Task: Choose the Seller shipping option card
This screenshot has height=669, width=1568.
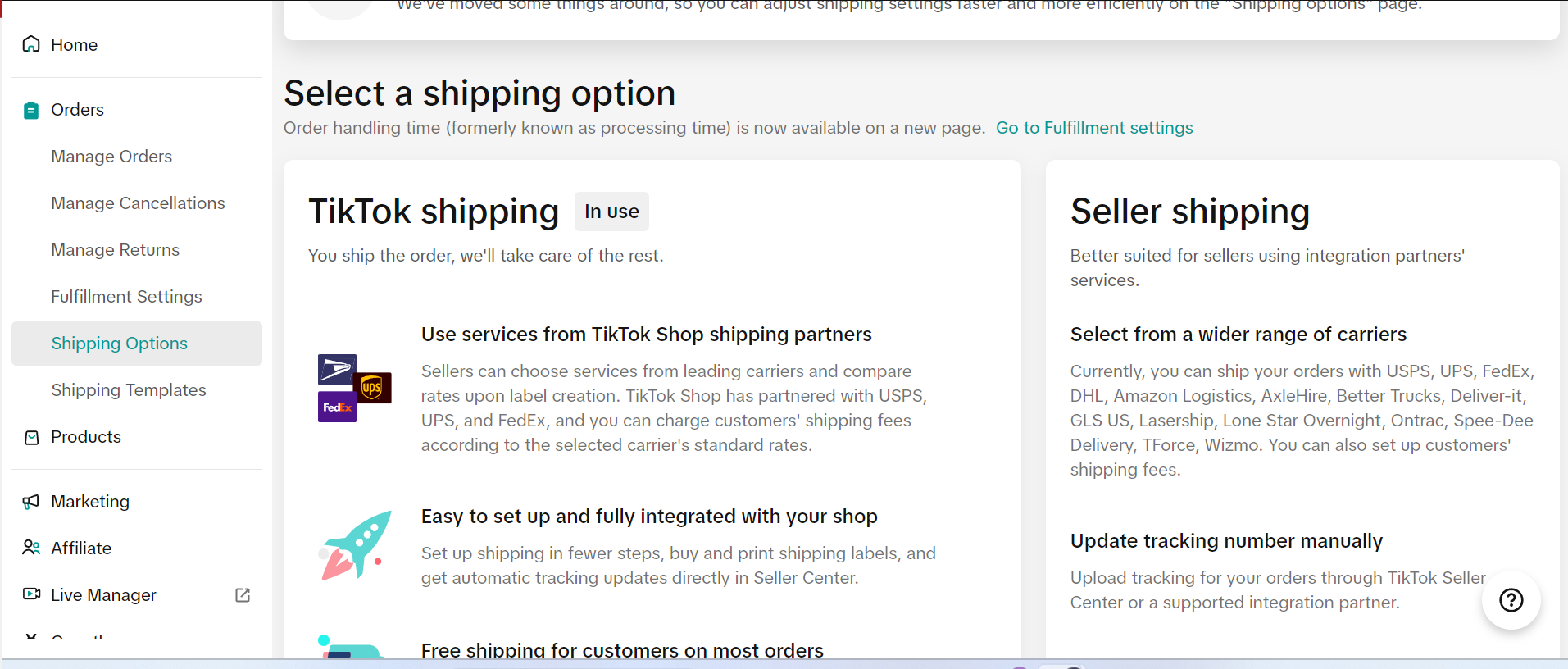Action: point(1302,408)
